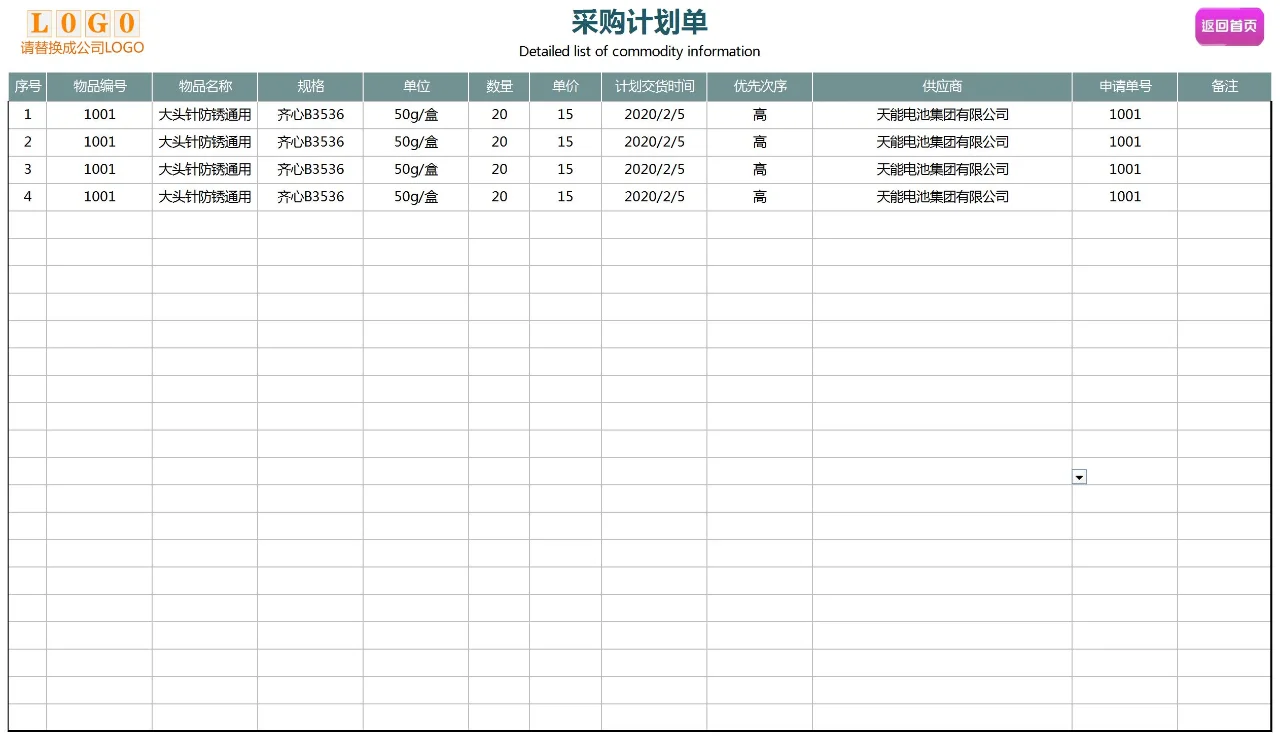
Task: Select the 备注 header cell
Action: pyautogui.click(x=1224, y=87)
